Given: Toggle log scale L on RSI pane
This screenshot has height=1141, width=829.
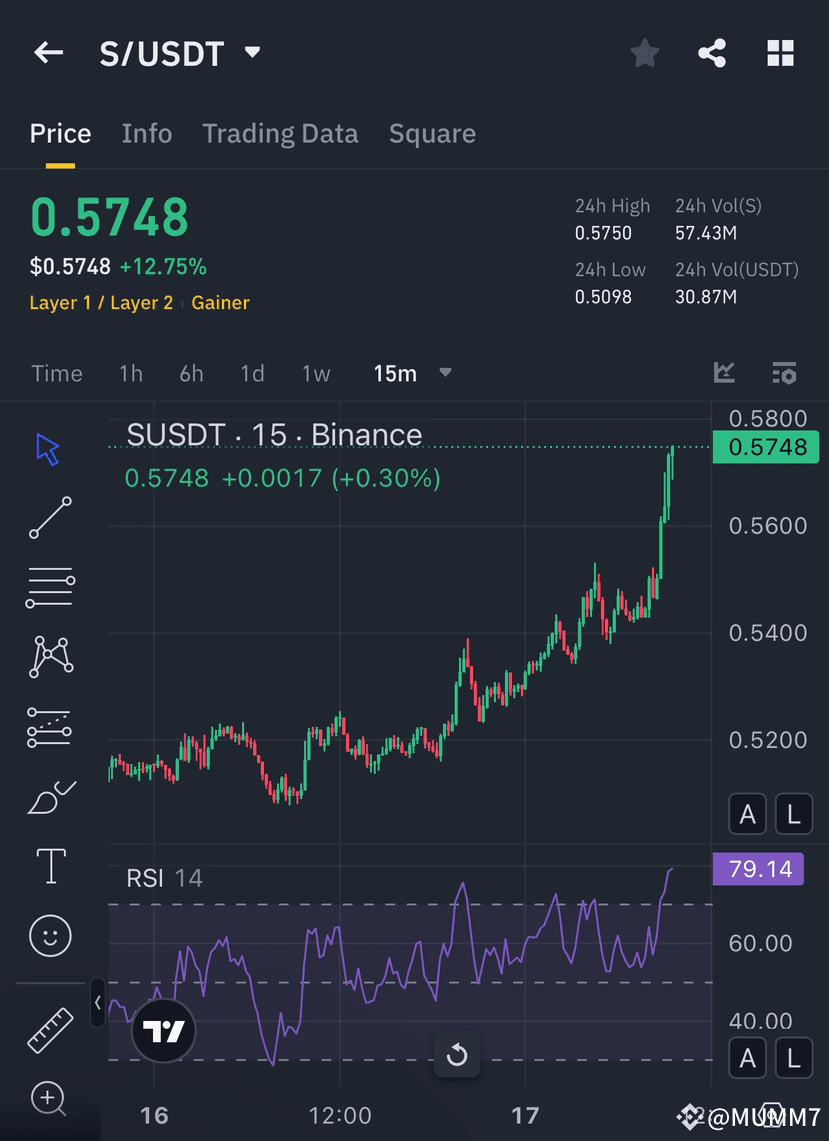Looking at the screenshot, I should point(793,1058).
